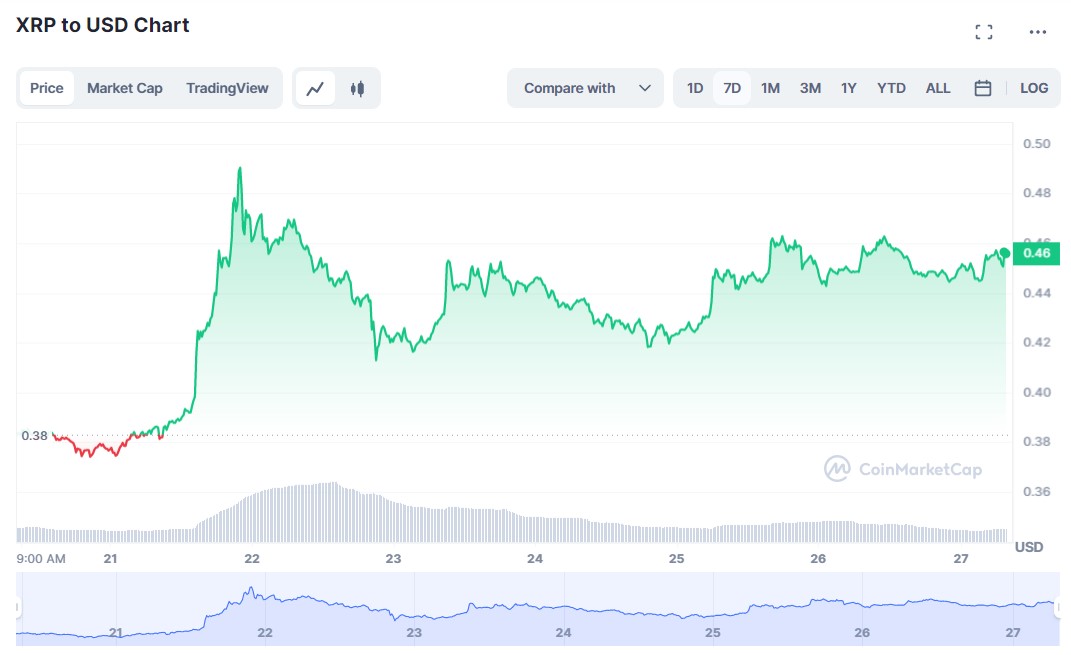Select the YTD time range

pos(890,88)
